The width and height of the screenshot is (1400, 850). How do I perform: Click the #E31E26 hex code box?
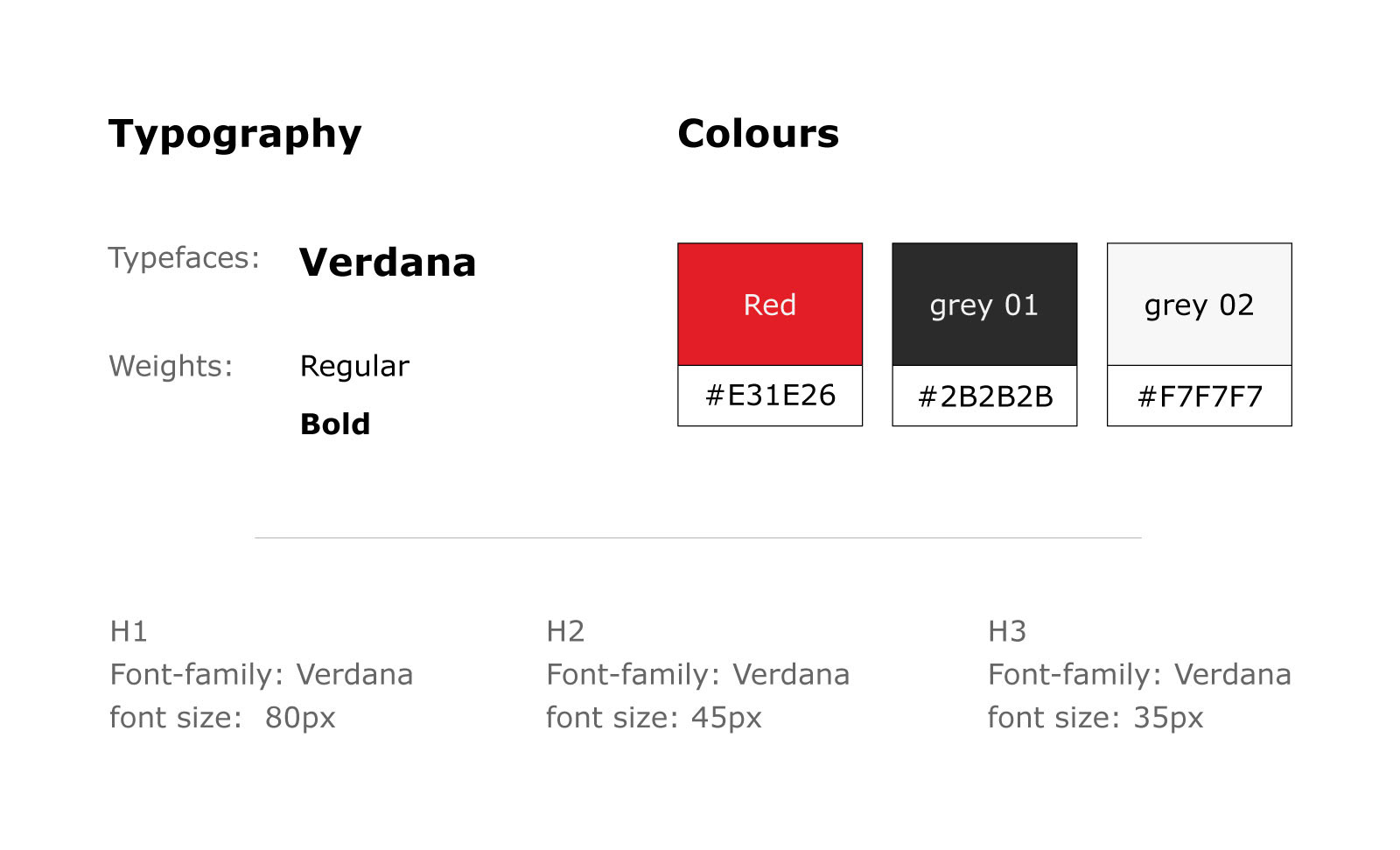pos(770,396)
